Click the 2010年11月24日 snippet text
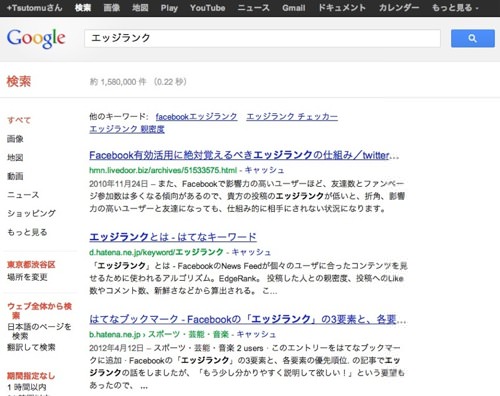Viewport: 500px width, 396px height. (x=118, y=184)
